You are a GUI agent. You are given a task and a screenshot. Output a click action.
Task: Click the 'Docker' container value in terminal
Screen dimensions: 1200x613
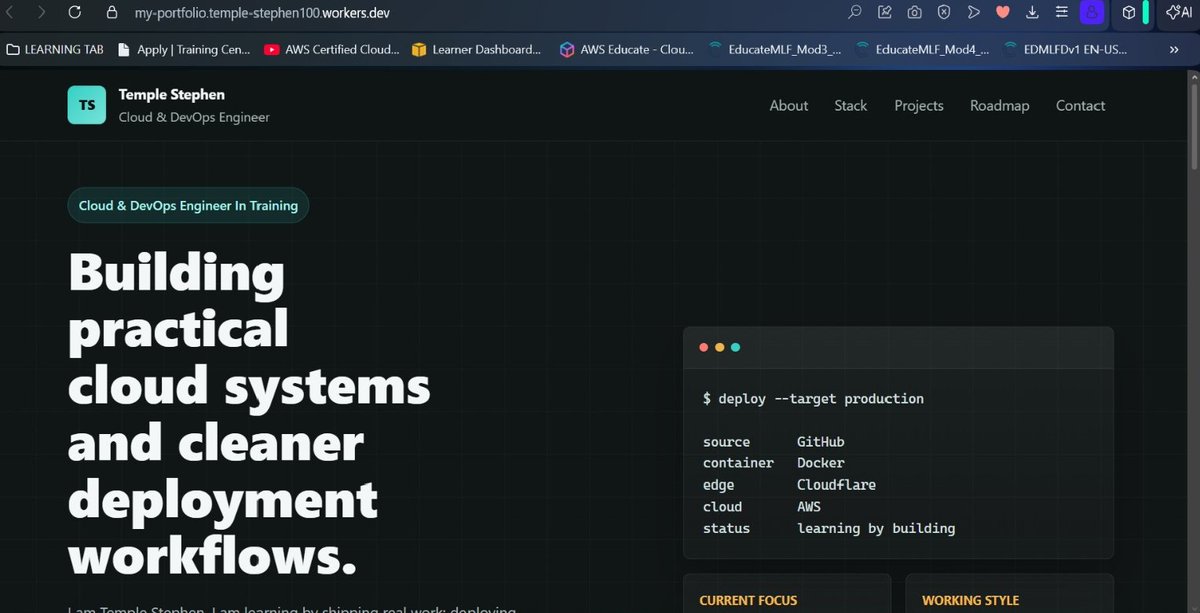pos(821,463)
